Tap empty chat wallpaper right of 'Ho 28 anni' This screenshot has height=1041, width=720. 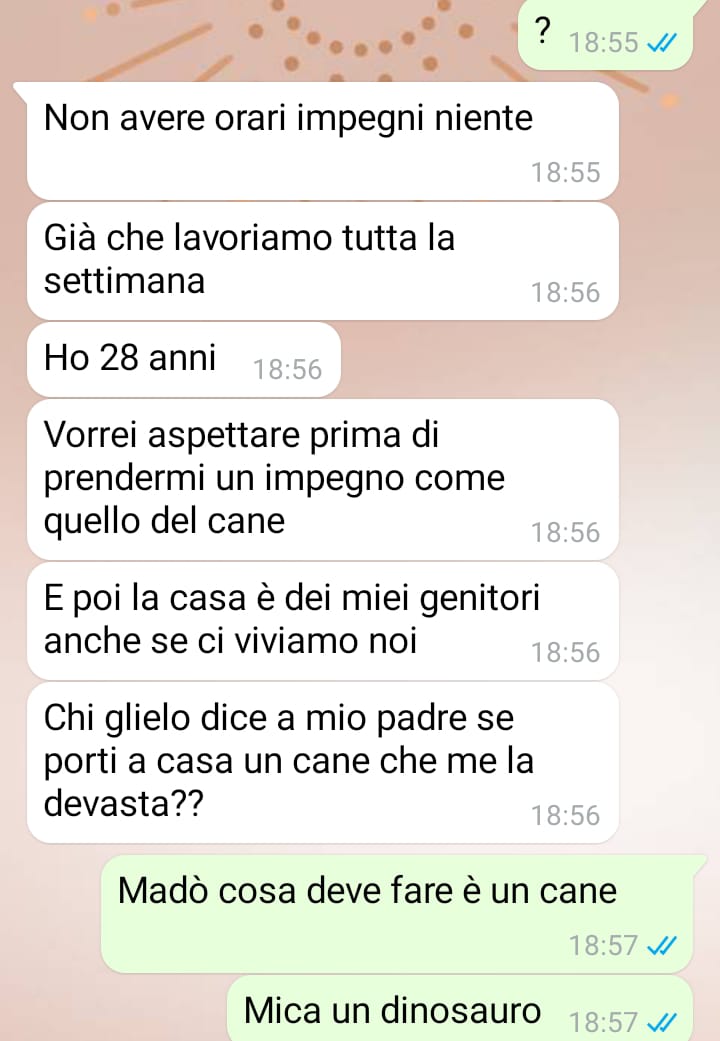(x=518, y=359)
